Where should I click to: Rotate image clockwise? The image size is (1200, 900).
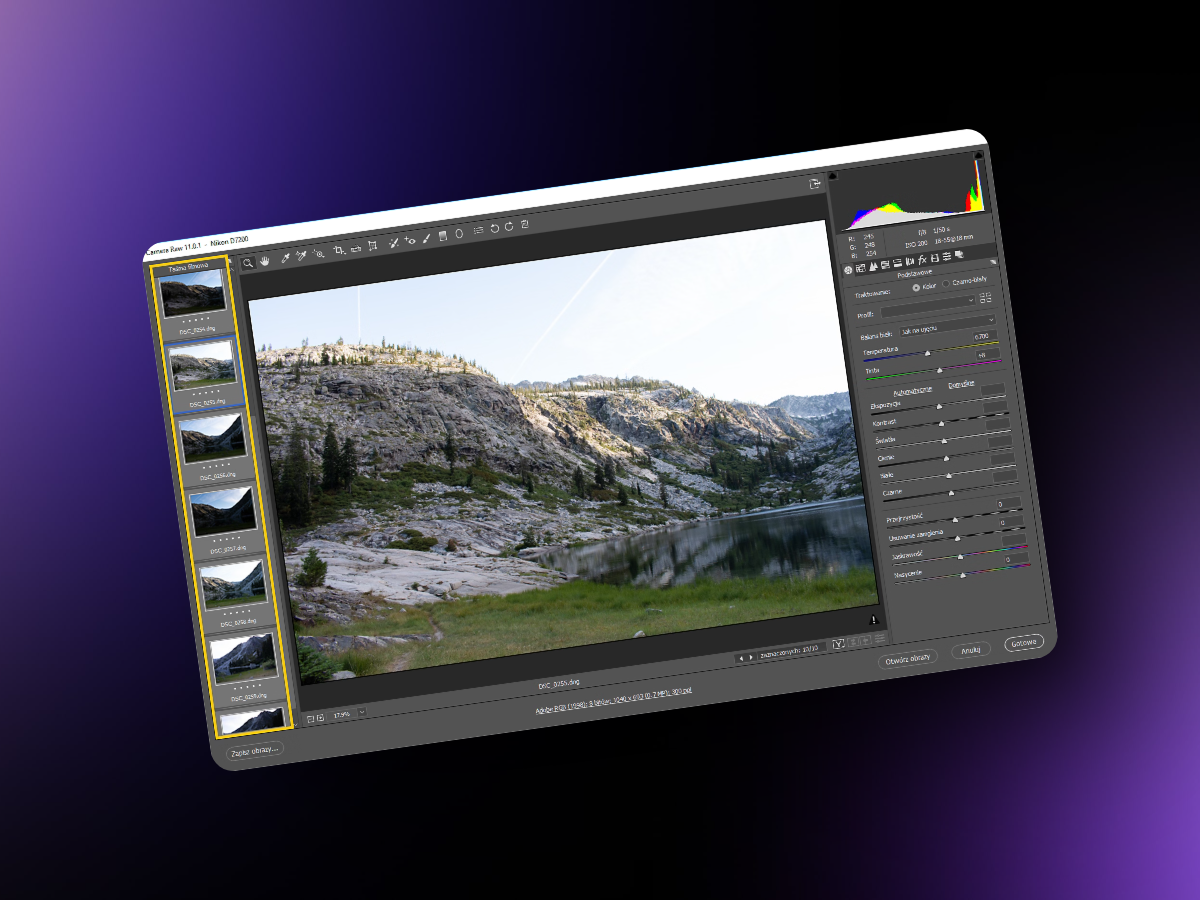509,226
